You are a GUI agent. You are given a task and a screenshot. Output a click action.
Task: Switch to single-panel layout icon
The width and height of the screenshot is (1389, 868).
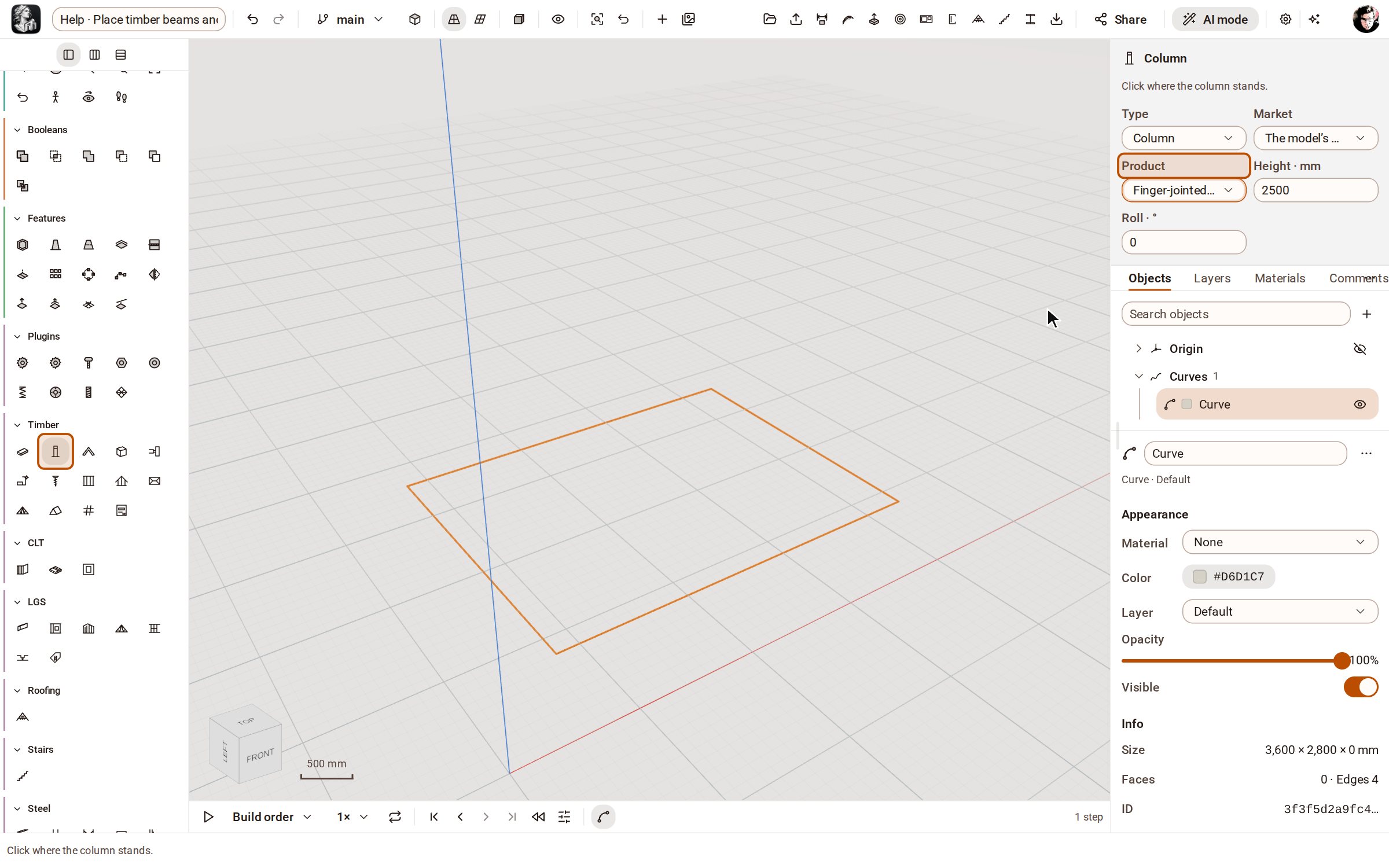point(69,55)
